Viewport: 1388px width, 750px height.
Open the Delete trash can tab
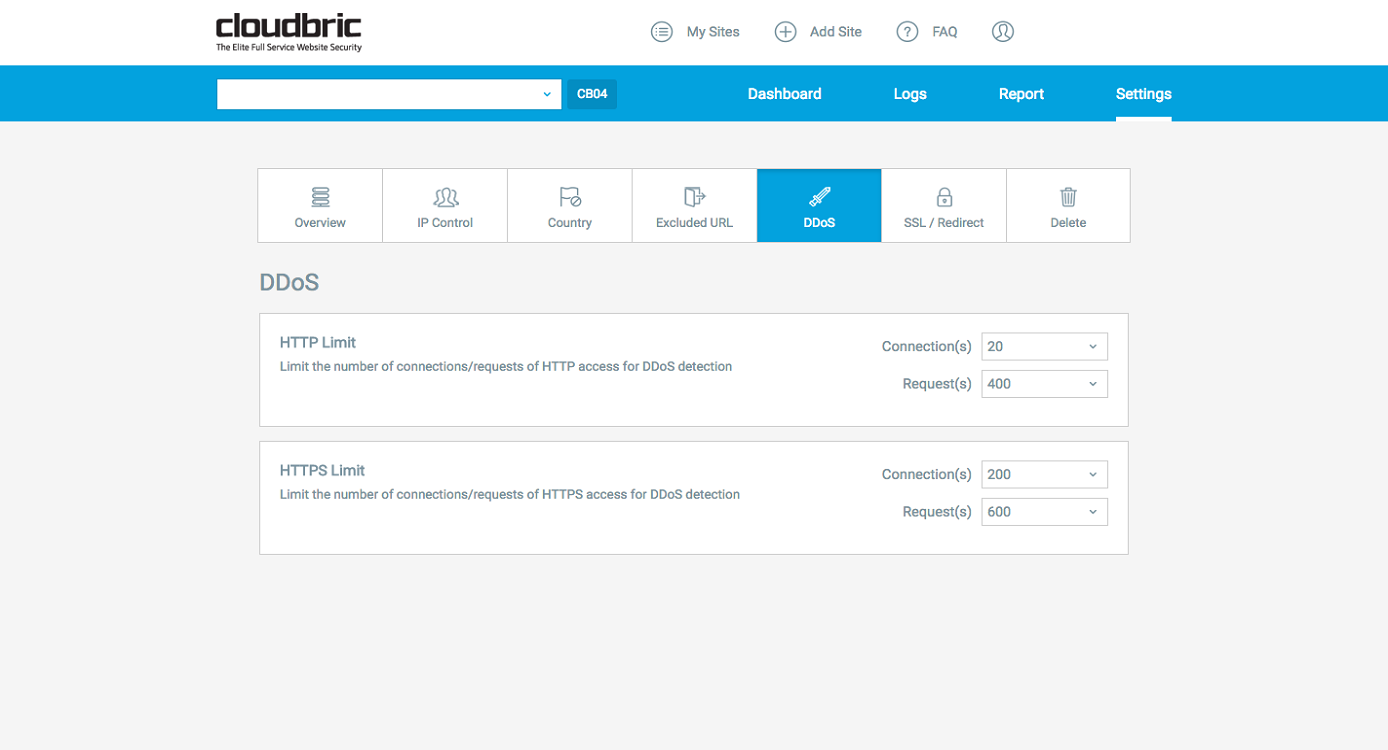pyautogui.click(x=1068, y=197)
